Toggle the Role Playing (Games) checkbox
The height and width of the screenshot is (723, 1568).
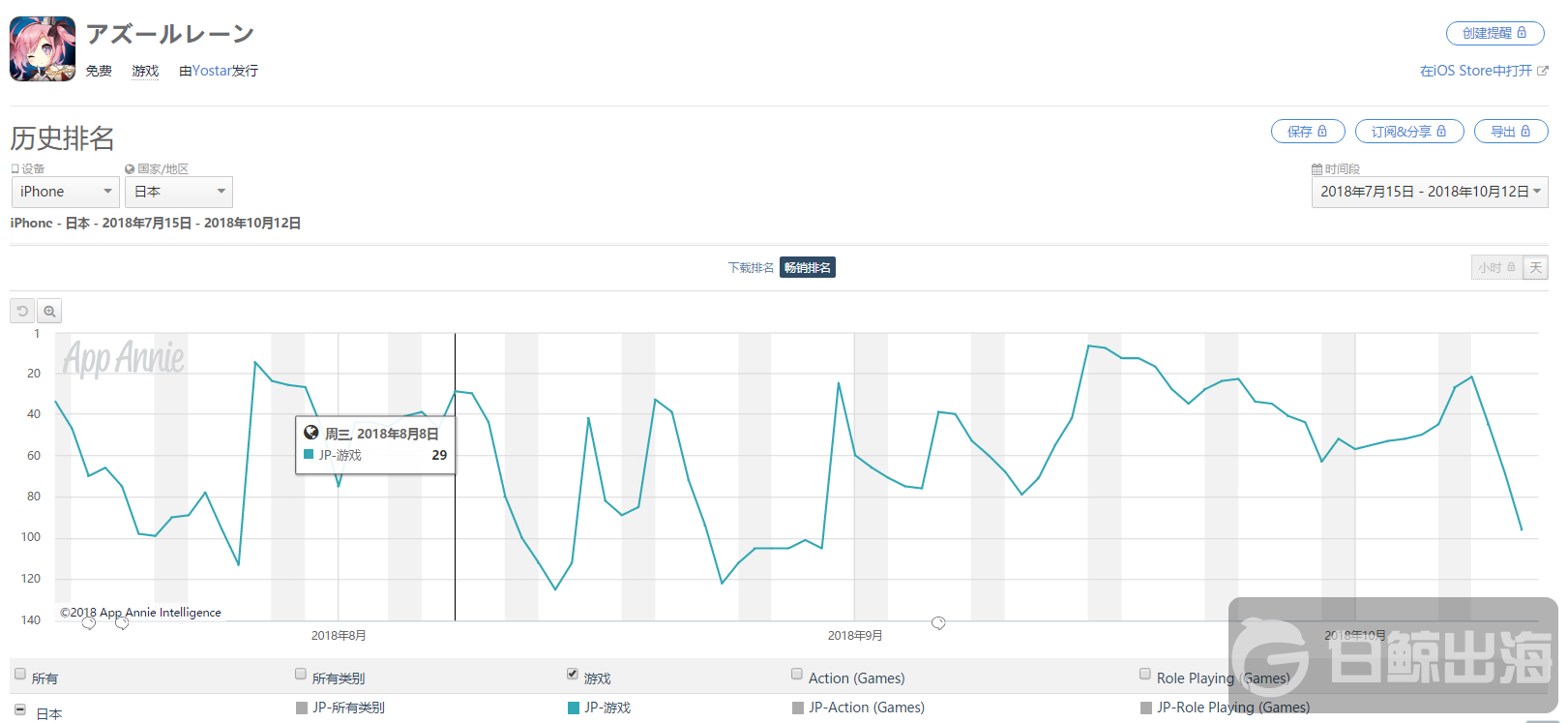click(x=1145, y=674)
